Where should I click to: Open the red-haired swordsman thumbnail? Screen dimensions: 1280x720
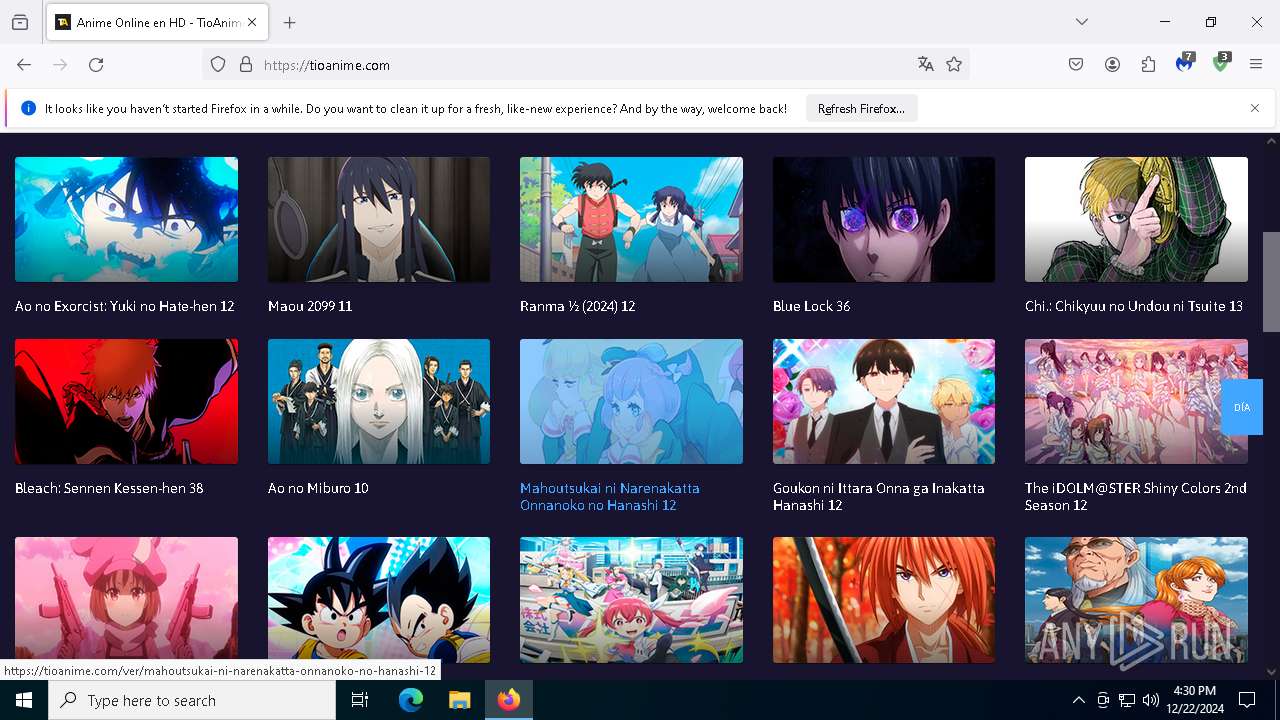click(x=884, y=600)
